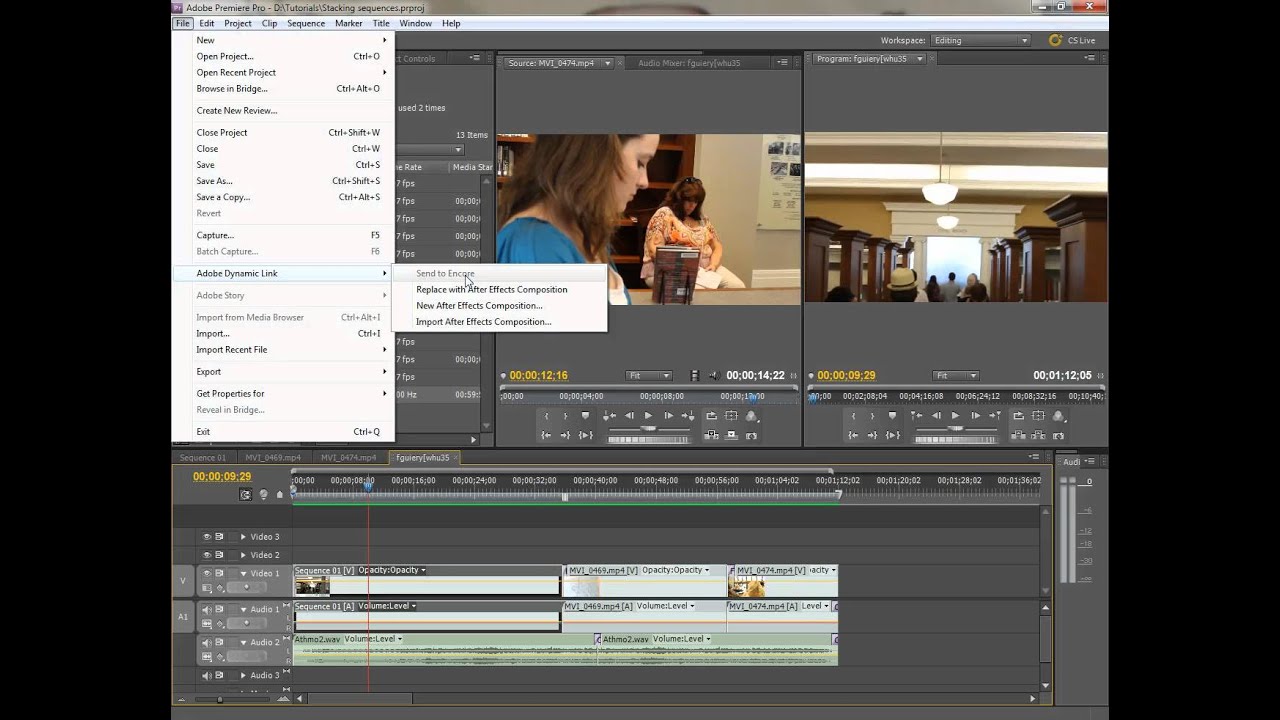Click Overwrite button in Source monitor
This screenshot has height=720, width=1280.
pyautogui.click(x=731, y=435)
